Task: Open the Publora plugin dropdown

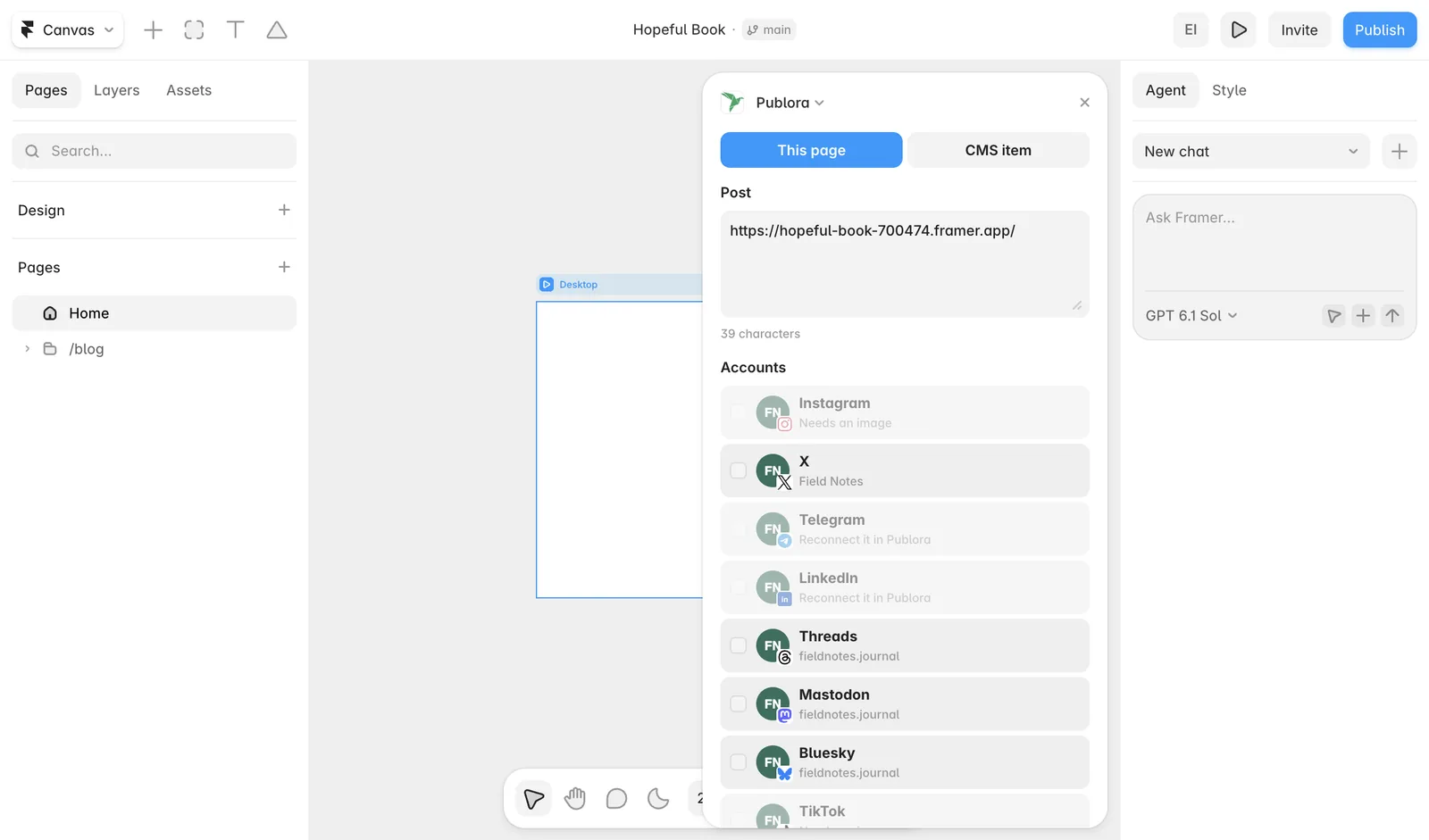Action: (790, 103)
